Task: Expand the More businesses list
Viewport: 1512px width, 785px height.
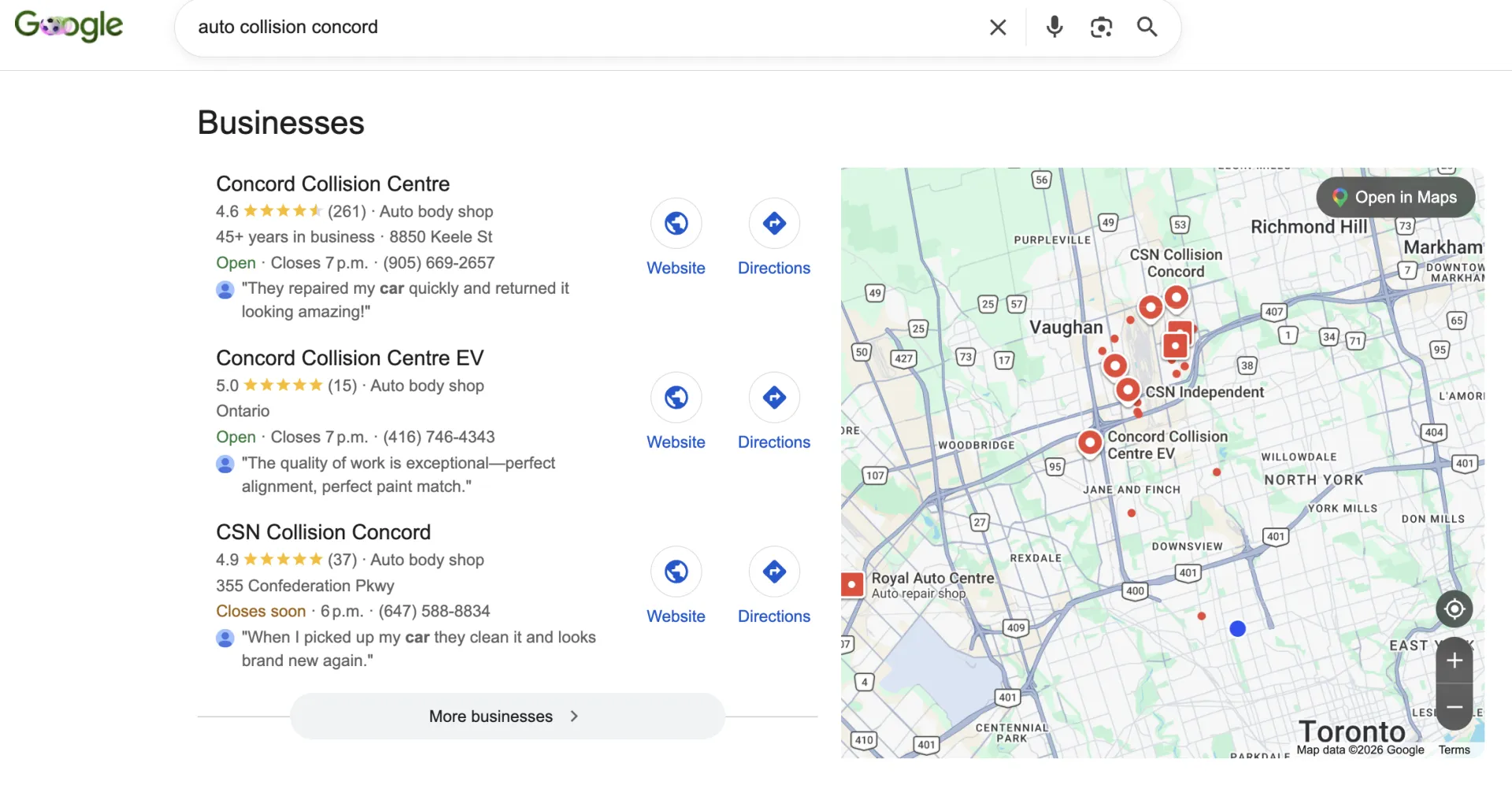Action: click(507, 716)
